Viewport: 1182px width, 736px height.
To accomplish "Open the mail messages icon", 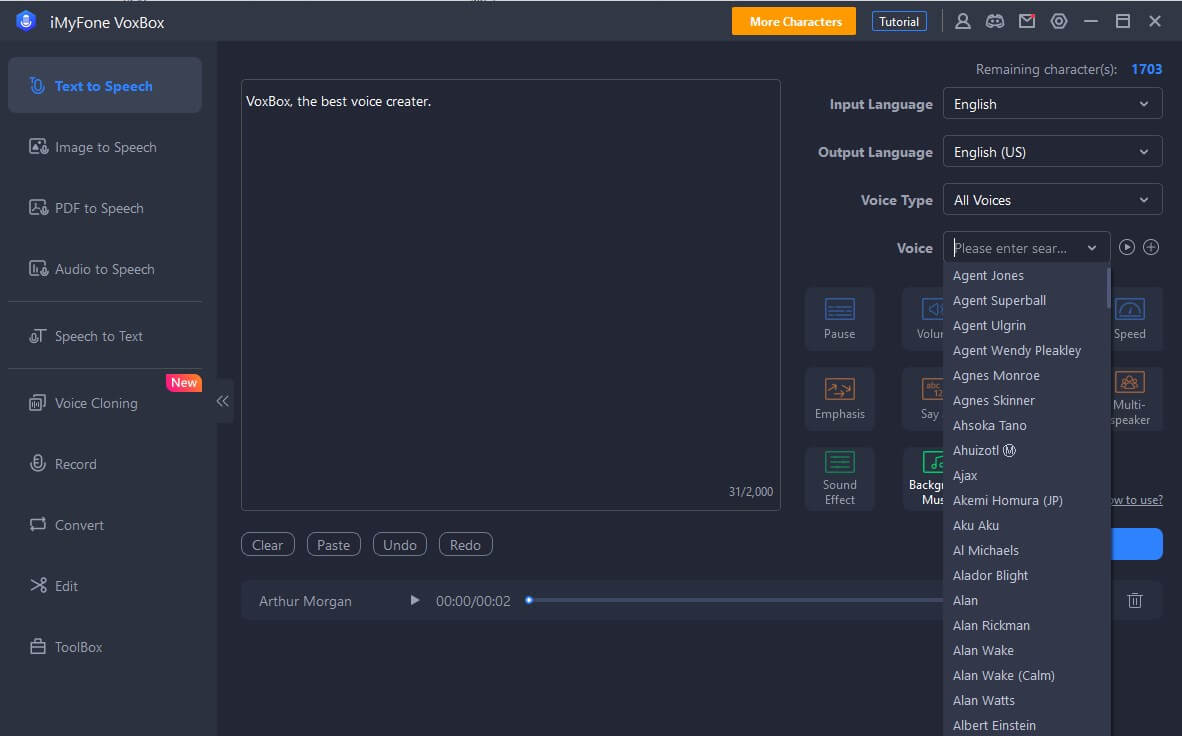I will tap(1027, 21).
